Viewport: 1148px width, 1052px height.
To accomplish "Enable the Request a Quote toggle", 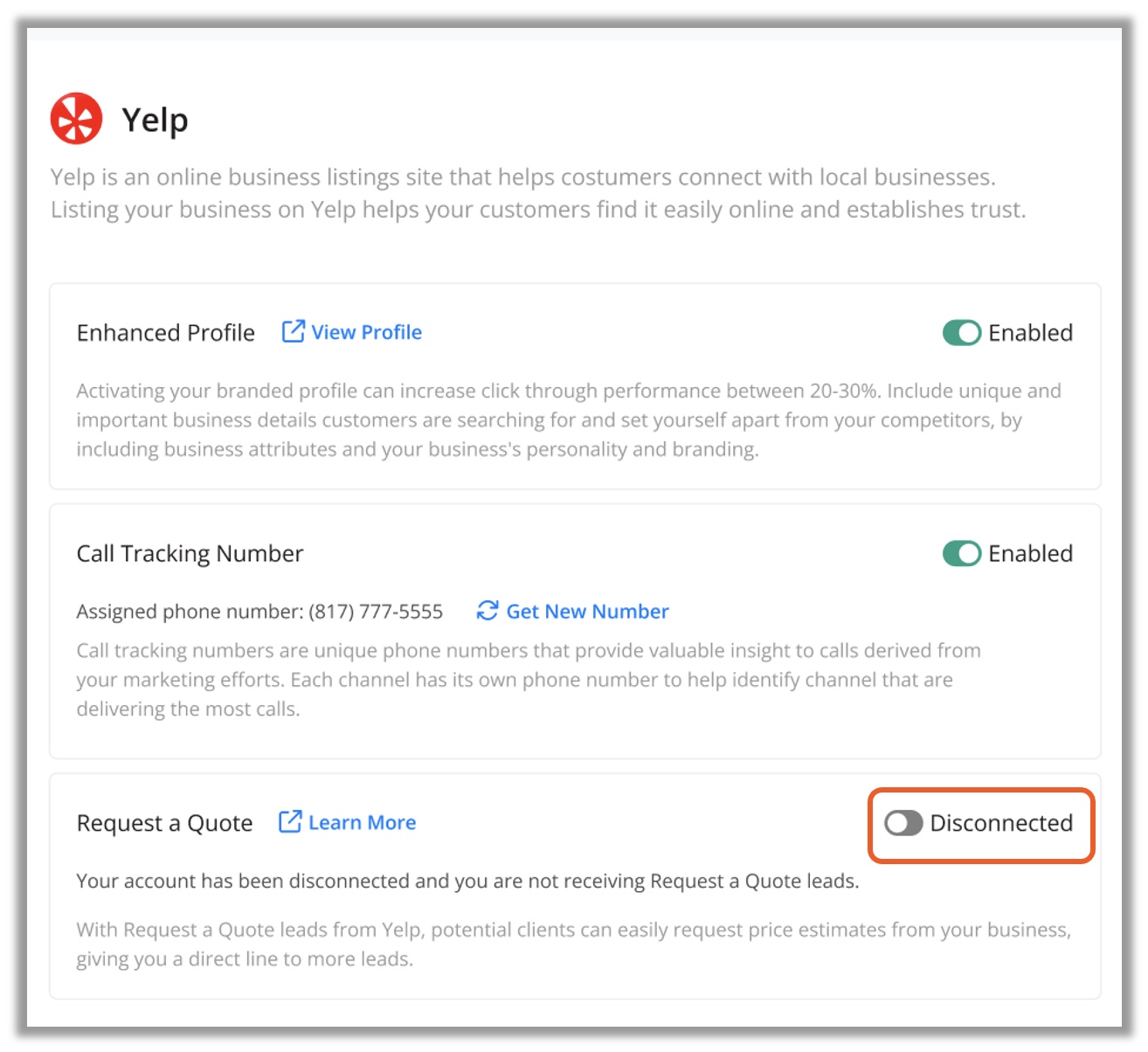I will tap(903, 823).
